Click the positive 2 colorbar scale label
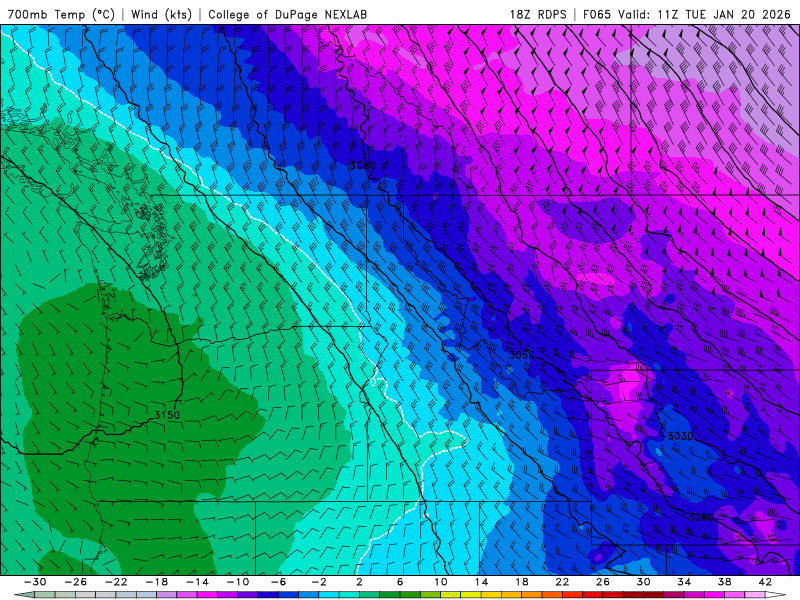The height and width of the screenshot is (600, 800). point(359,582)
